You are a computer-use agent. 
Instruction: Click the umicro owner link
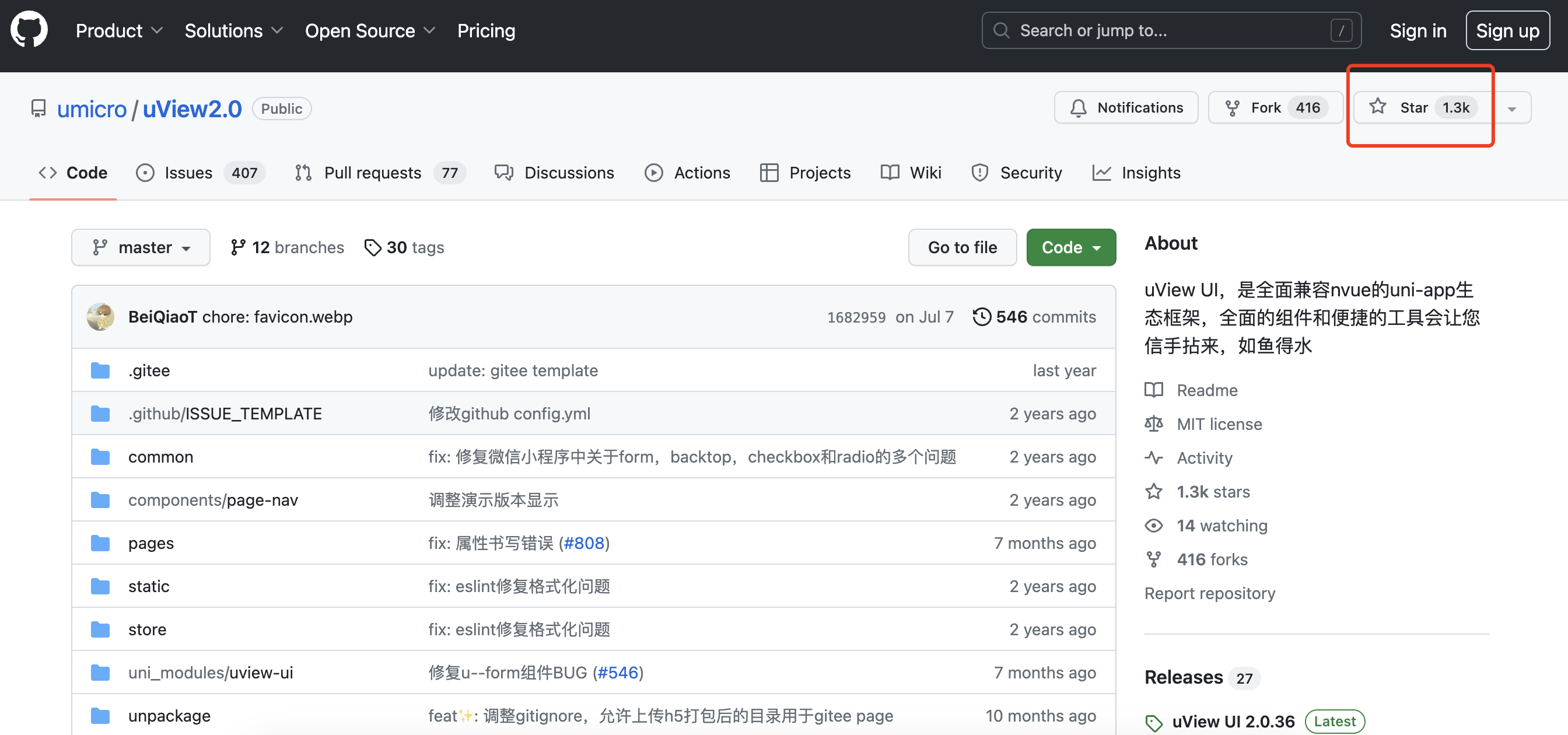pos(92,109)
